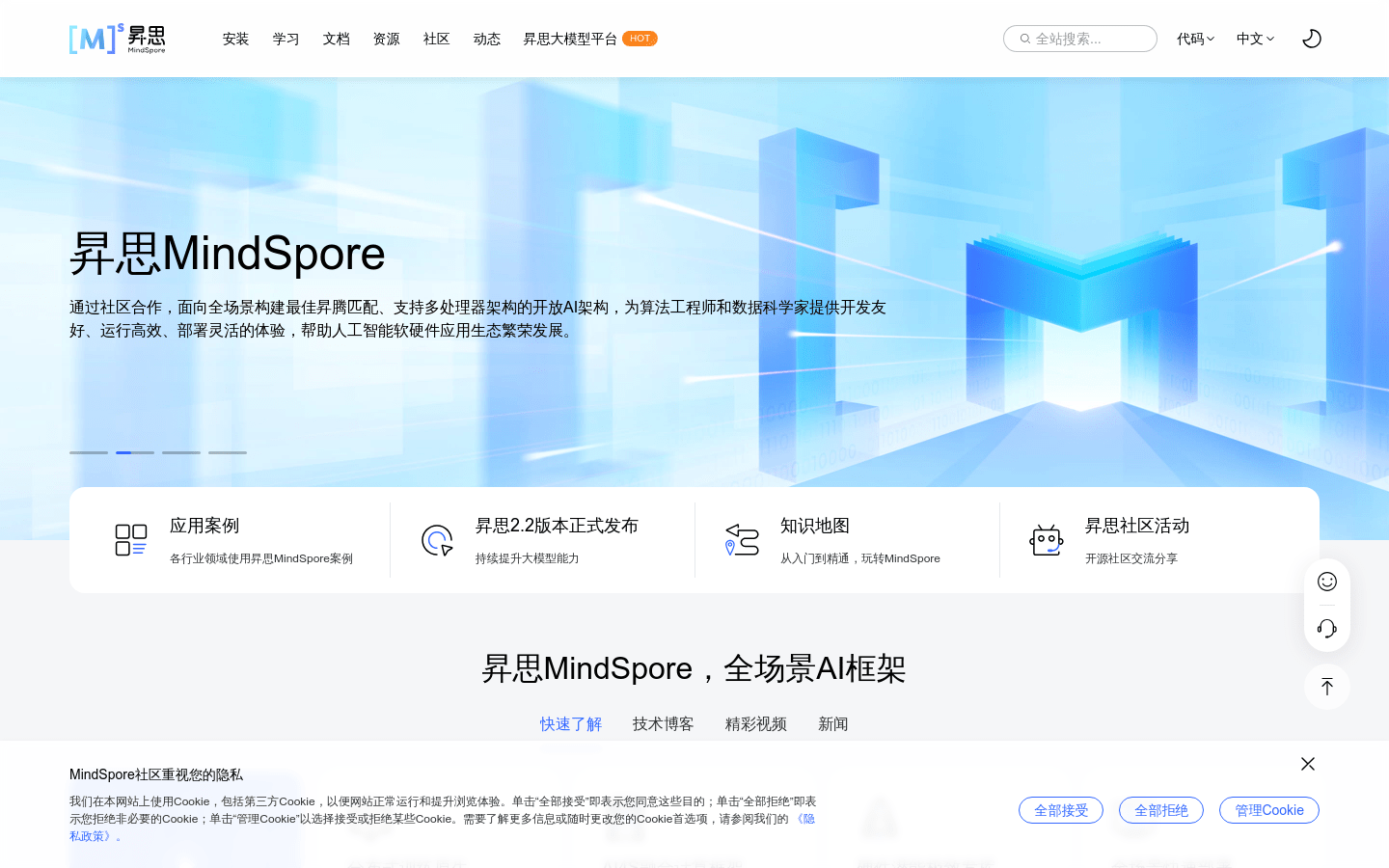Open the smiley feedback icon
Image resolution: width=1389 pixels, height=868 pixels.
1327,582
